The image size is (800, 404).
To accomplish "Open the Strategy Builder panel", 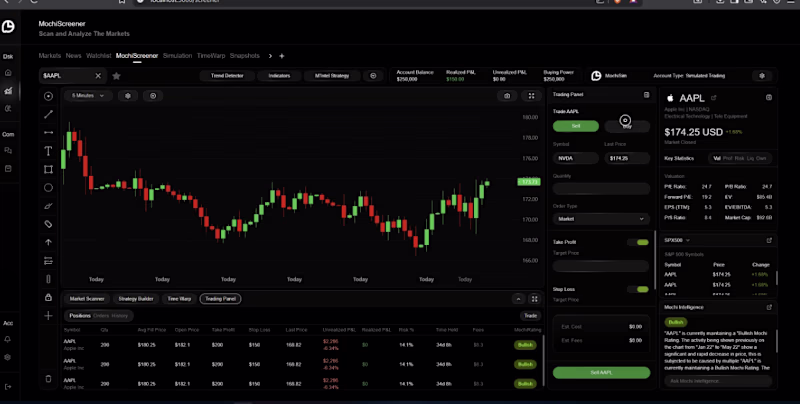I will [x=136, y=299].
